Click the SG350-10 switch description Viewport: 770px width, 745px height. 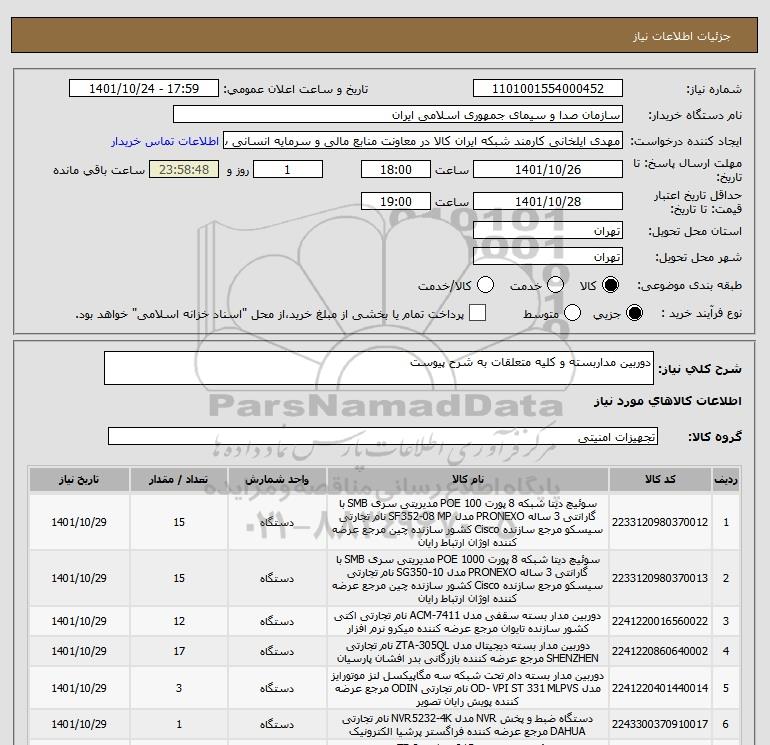click(x=468, y=579)
